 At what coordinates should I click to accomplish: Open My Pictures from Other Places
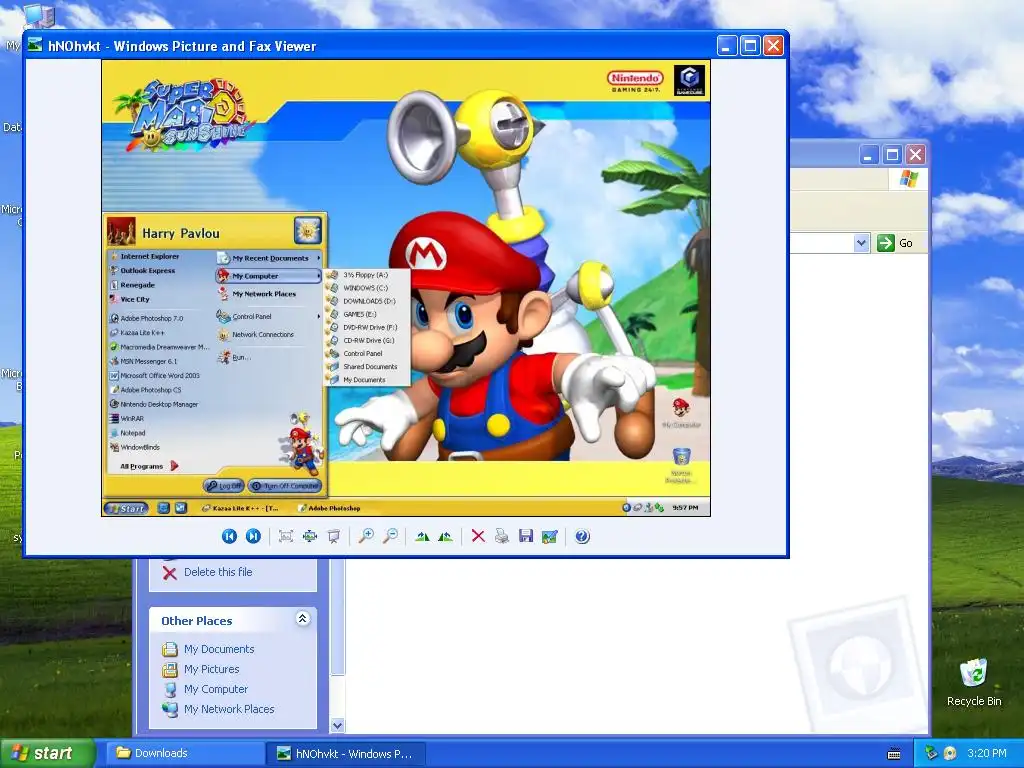(212, 669)
